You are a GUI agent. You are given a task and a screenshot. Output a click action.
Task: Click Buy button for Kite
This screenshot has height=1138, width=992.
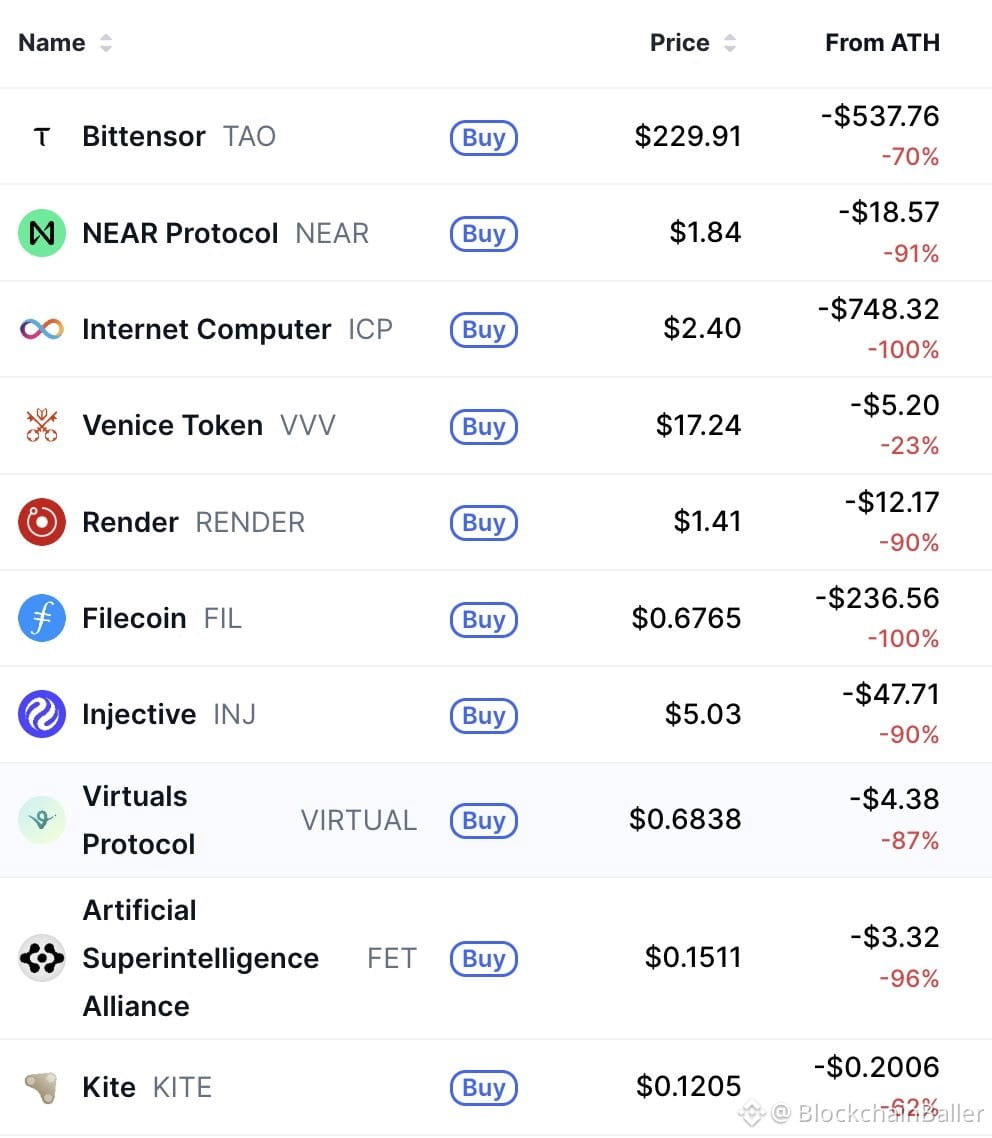(x=484, y=1088)
